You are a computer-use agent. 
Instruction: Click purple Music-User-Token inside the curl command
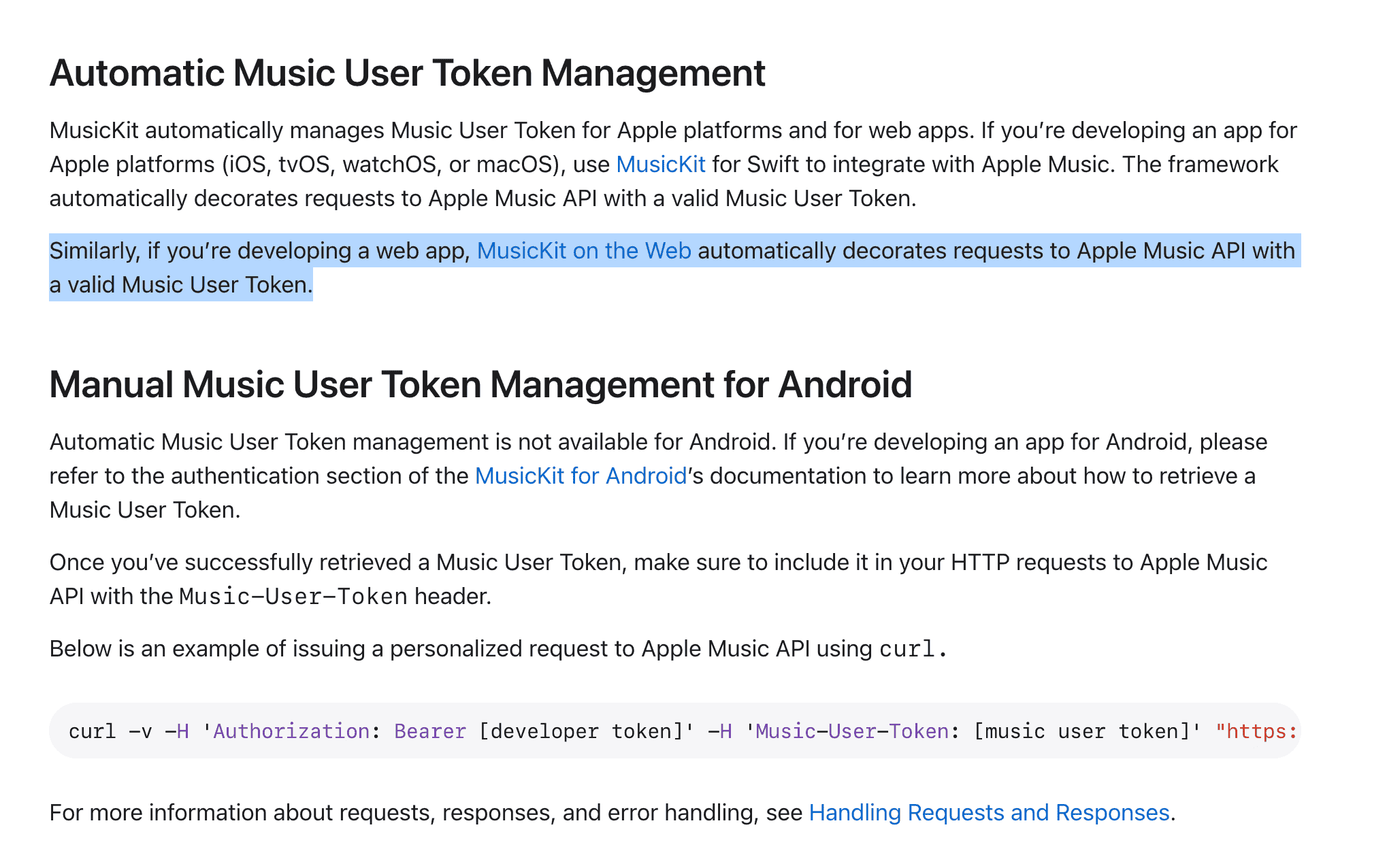851,732
